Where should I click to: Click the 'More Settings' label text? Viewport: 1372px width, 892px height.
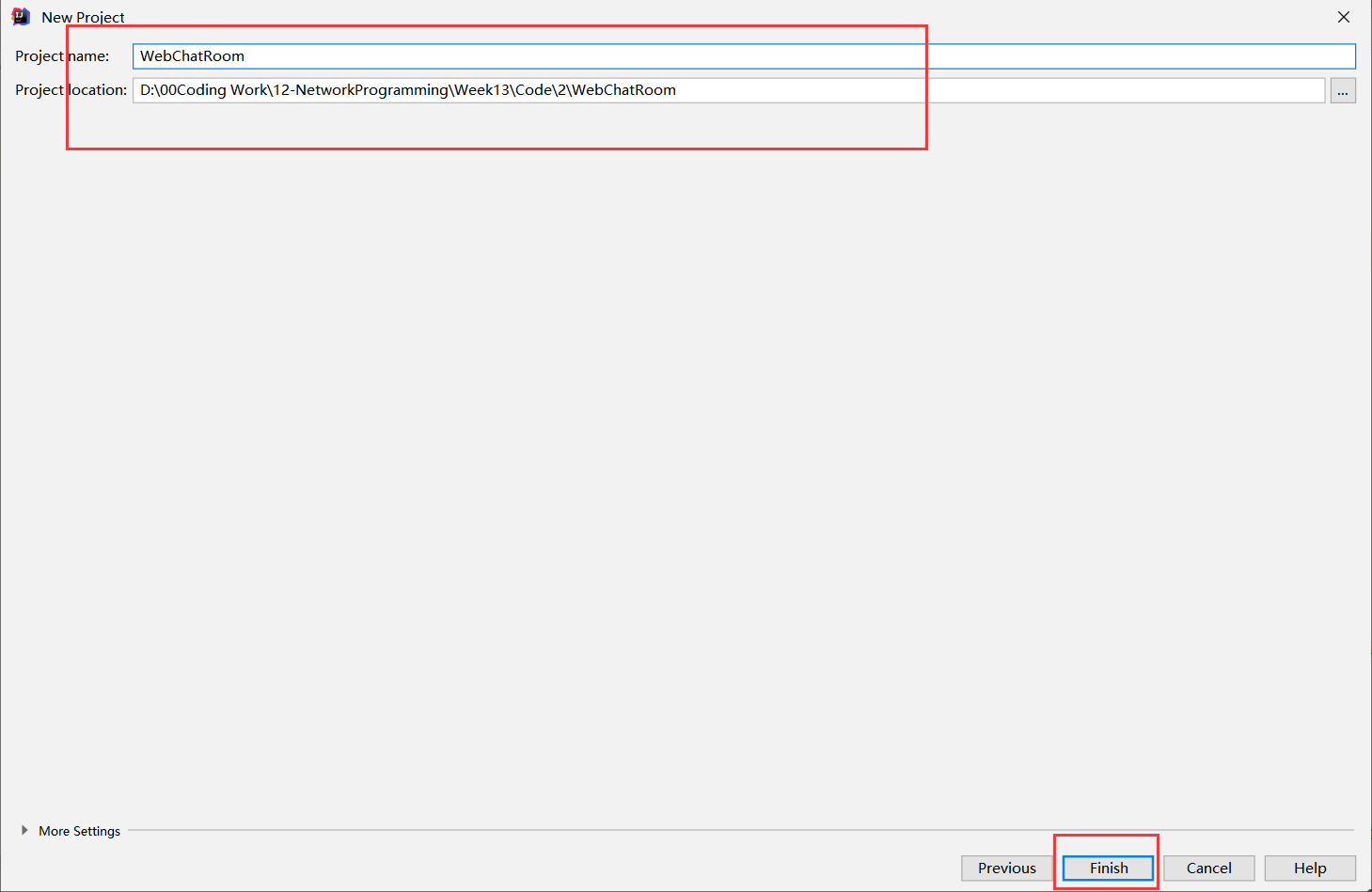(79, 831)
